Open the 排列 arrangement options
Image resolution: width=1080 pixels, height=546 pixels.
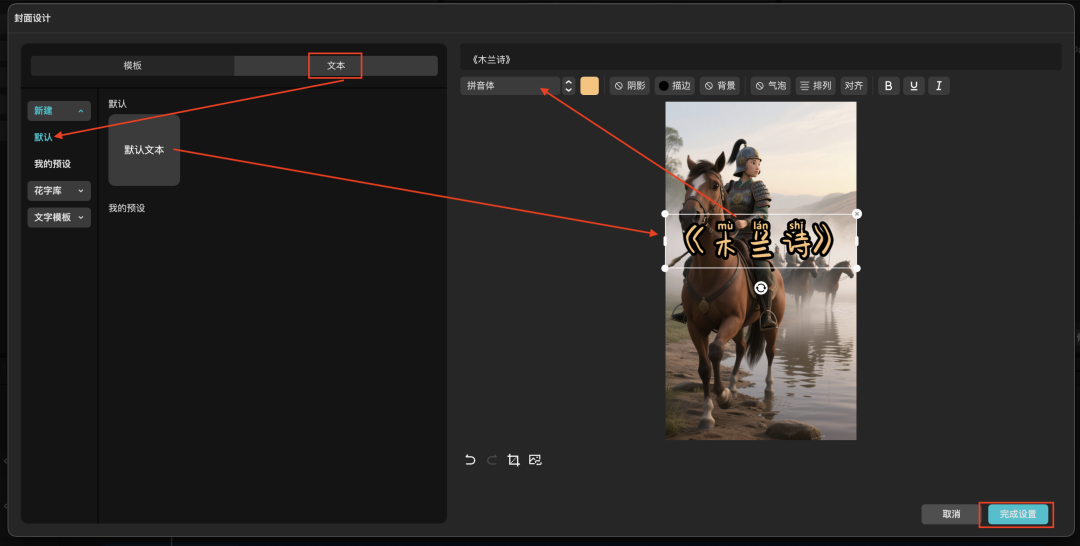(x=815, y=86)
